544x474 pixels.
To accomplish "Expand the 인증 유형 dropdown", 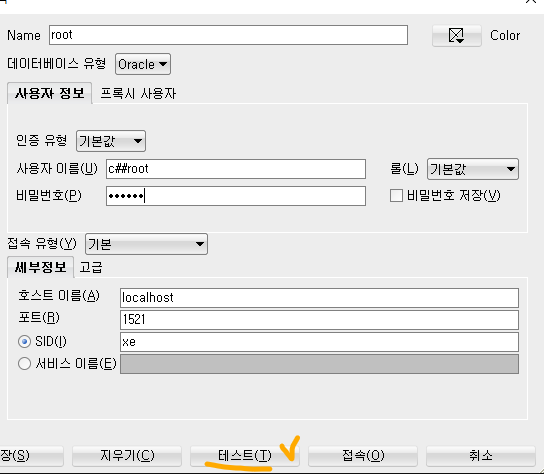I will (111, 141).
